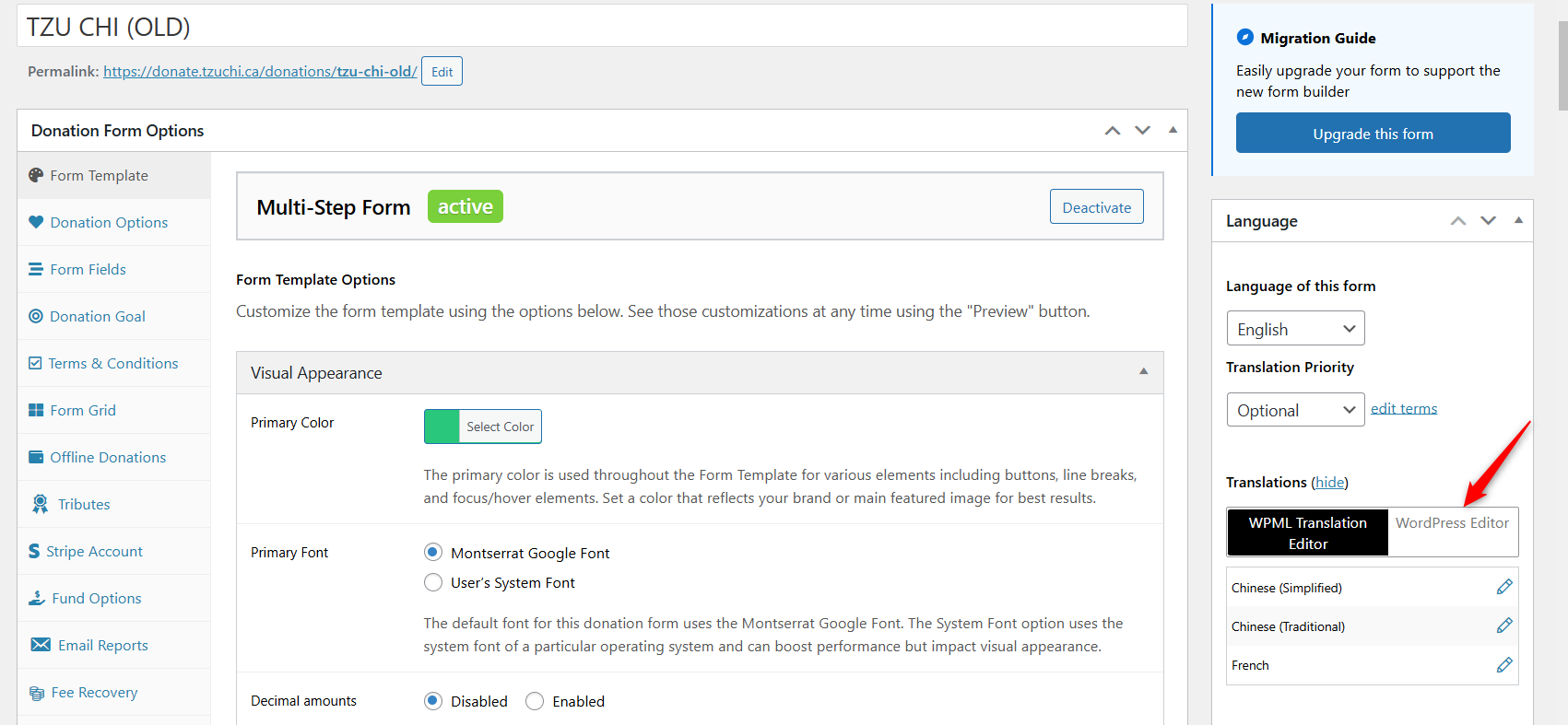1568x725 pixels.
Task: Enable decimal amounts radio button
Action: pos(535,701)
